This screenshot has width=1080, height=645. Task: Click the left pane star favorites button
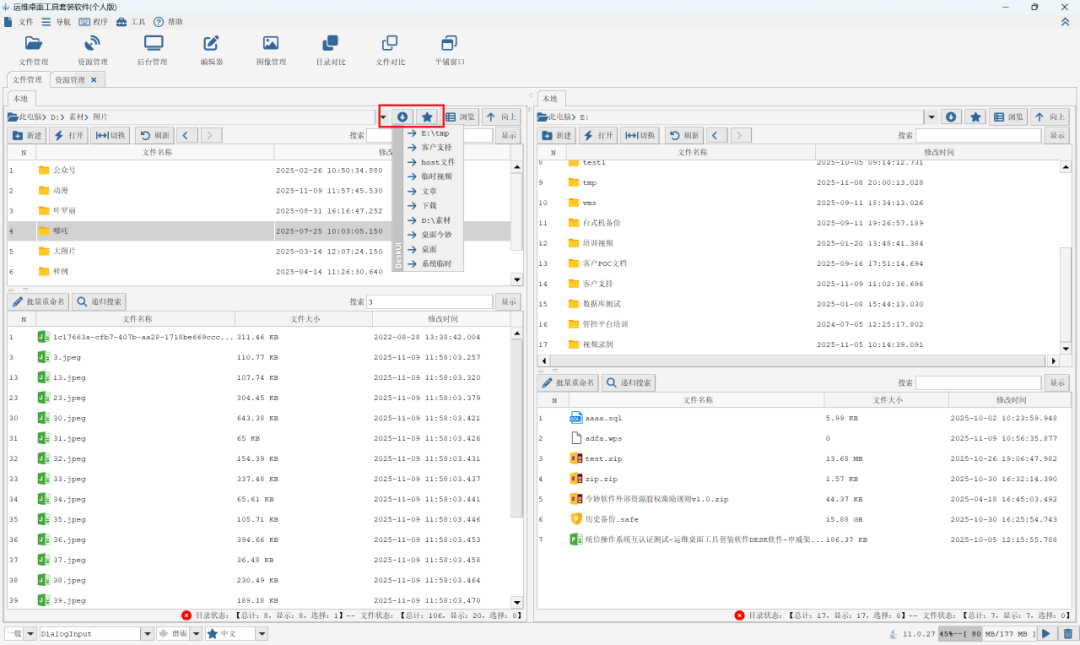(427, 117)
